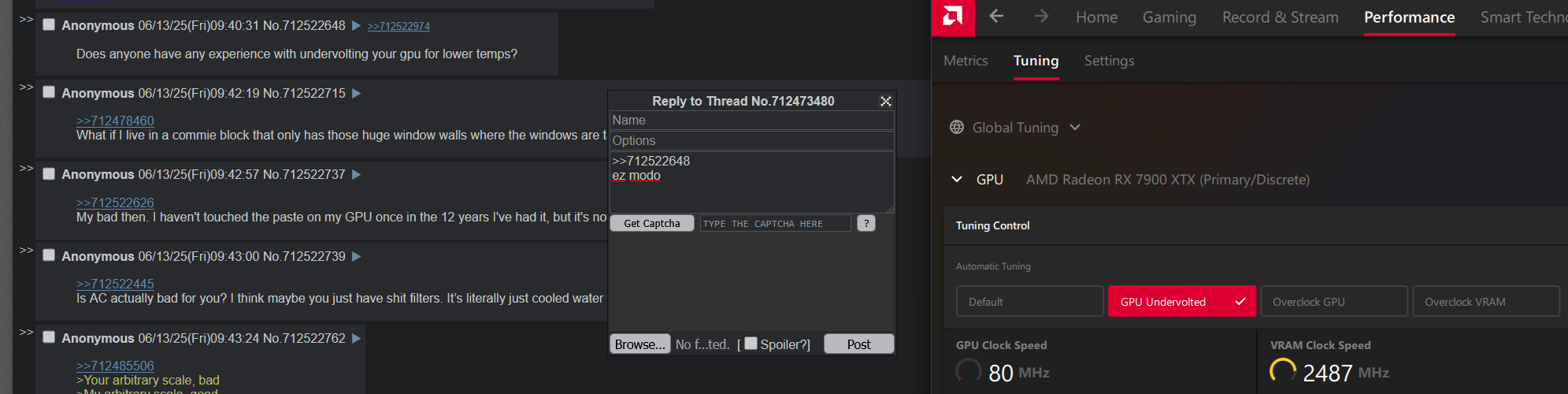The height and width of the screenshot is (394, 1568).
Task: Open post menu arrow for No.712522648
Action: pos(356,26)
